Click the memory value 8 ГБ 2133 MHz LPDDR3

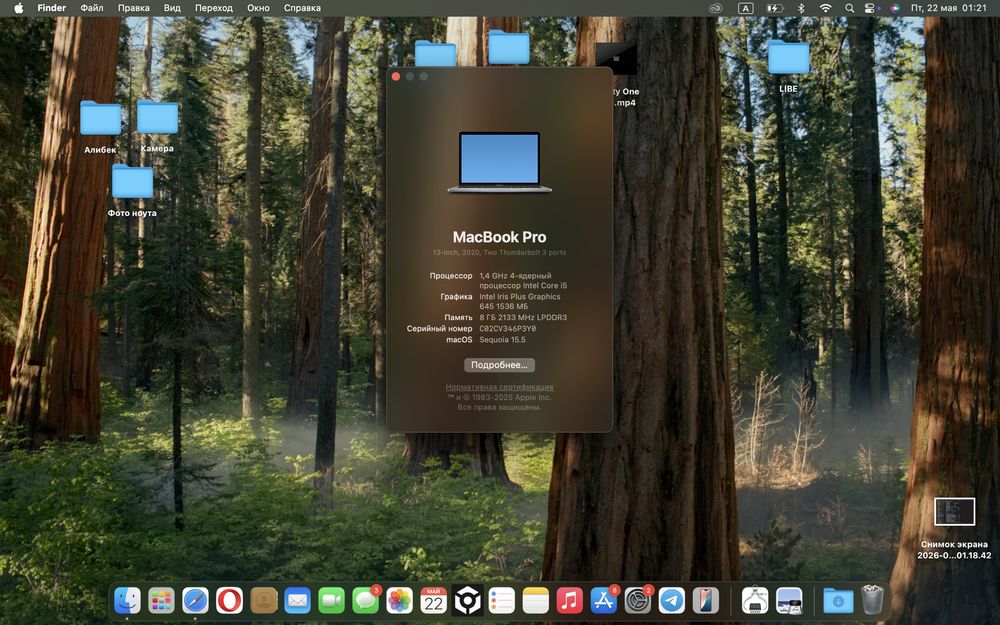click(523, 317)
